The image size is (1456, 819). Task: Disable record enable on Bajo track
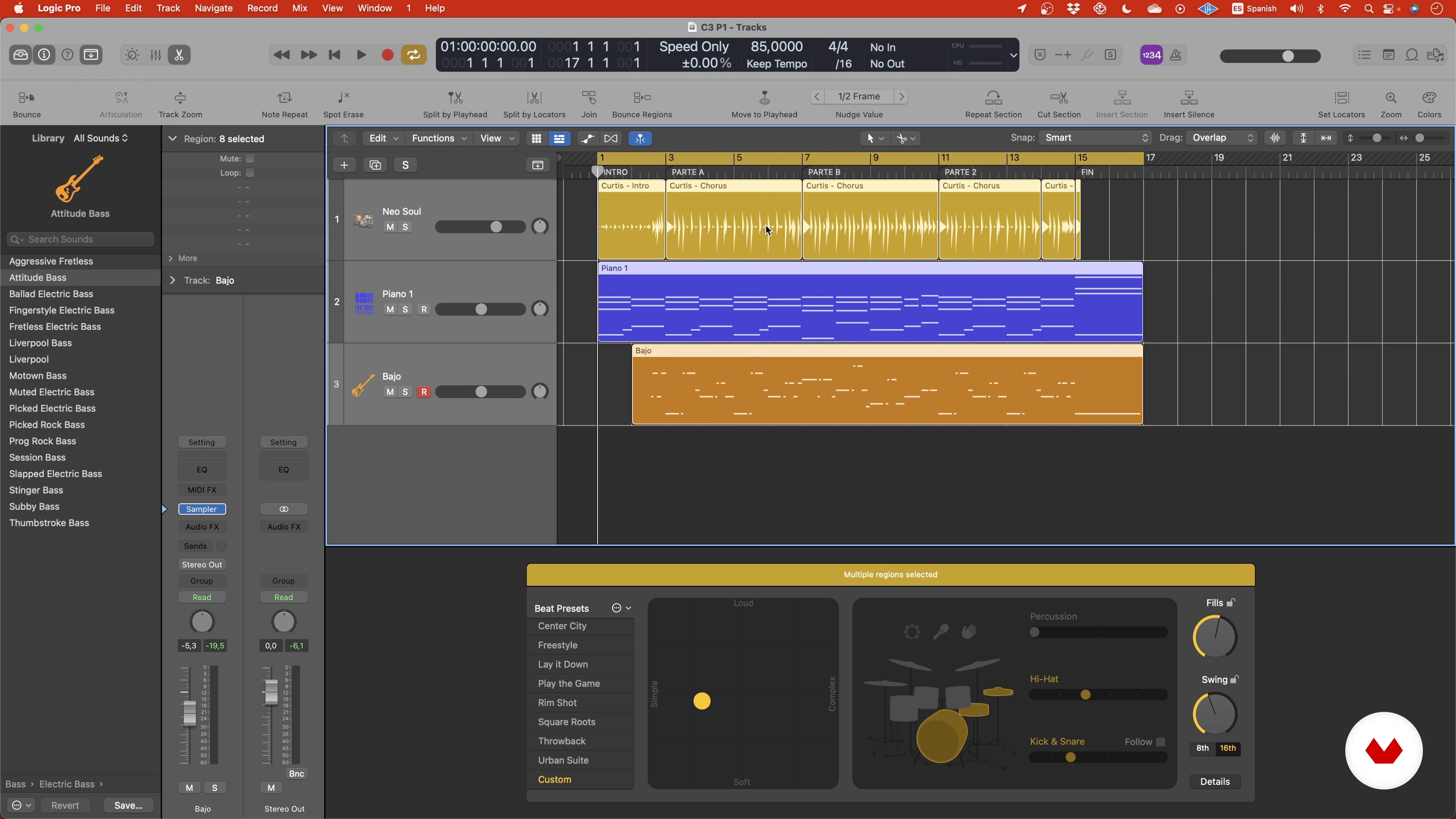coord(424,392)
